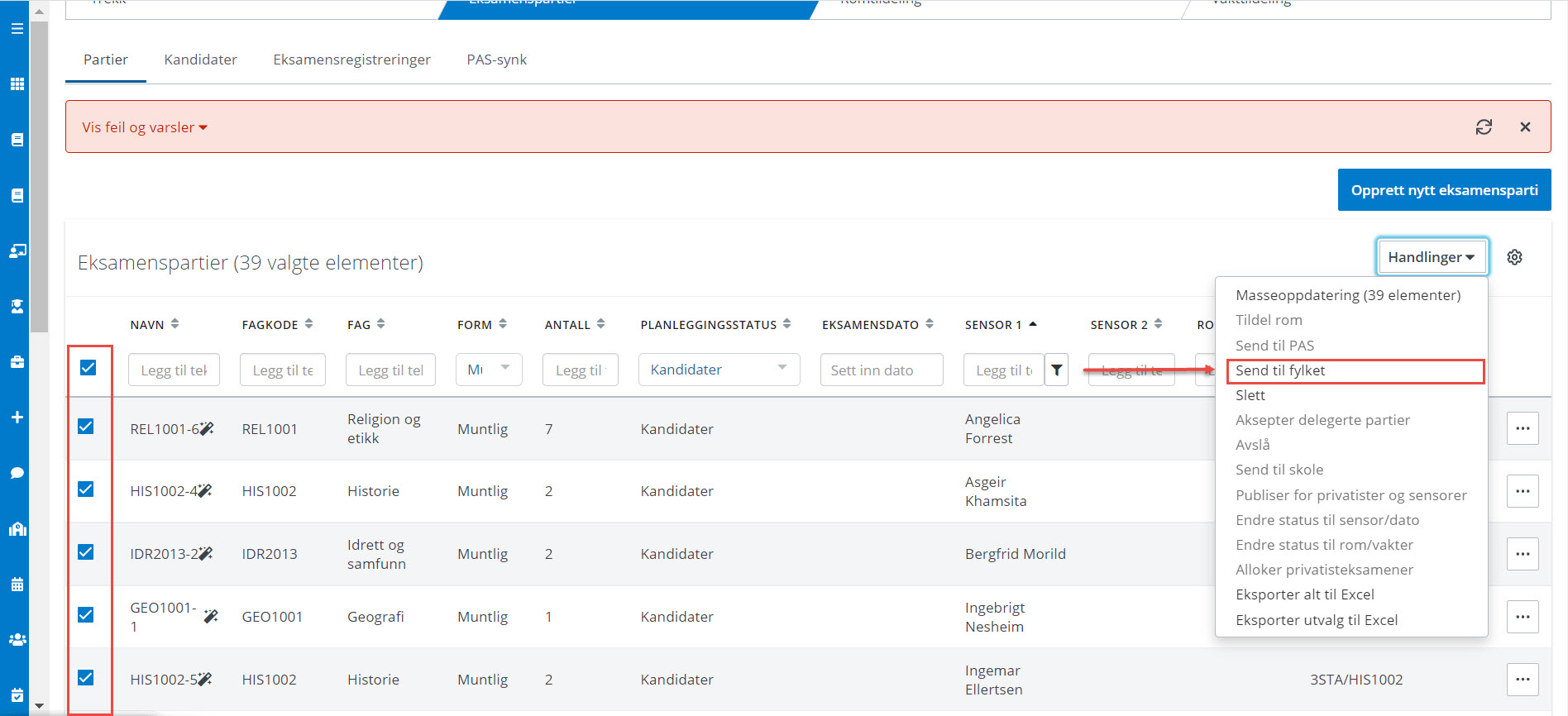Open the more options button for REL1001-6 row
Viewport: 1568px width, 716px height.
tap(1523, 428)
